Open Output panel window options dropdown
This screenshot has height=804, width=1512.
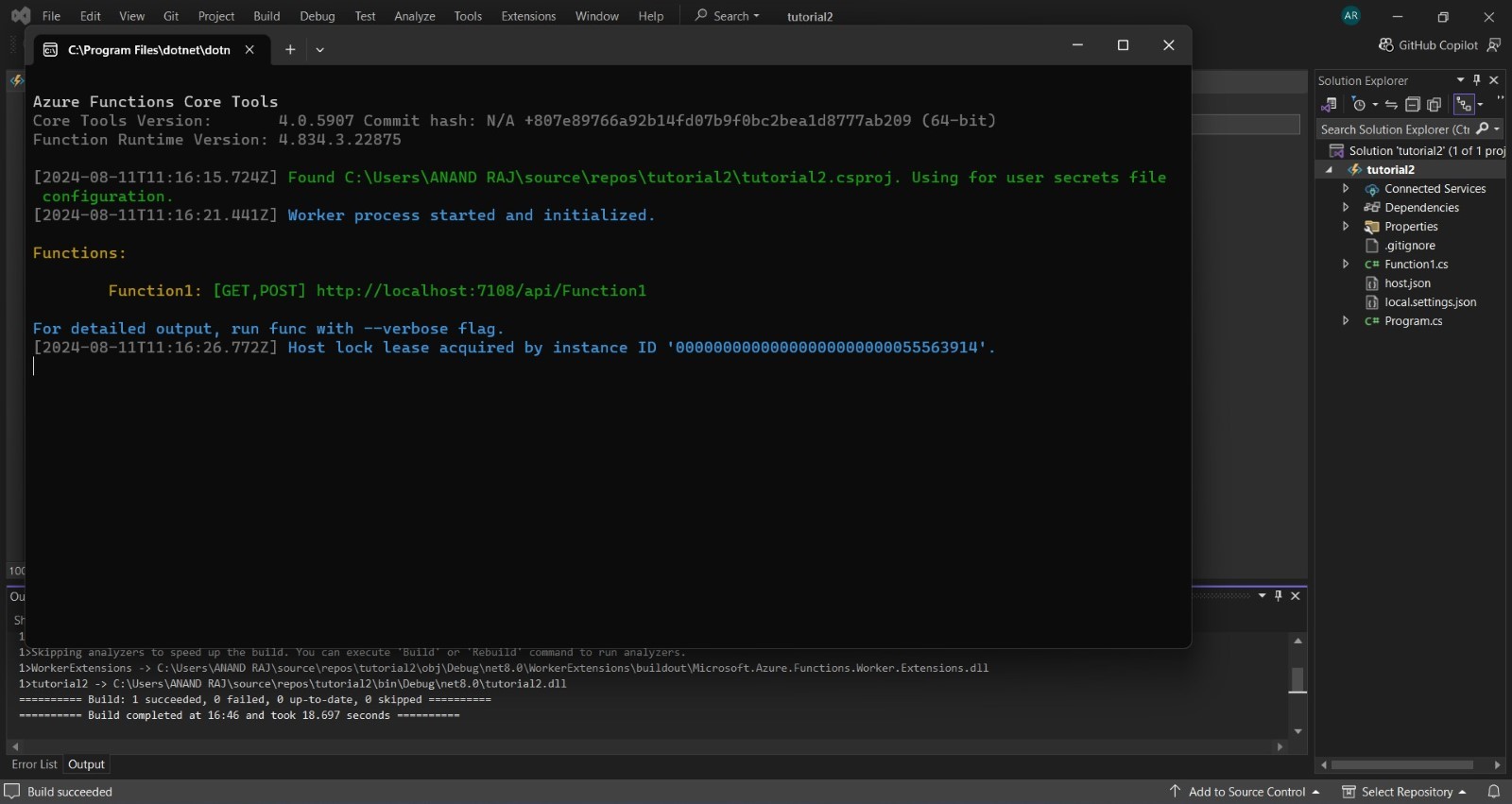(x=1262, y=595)
